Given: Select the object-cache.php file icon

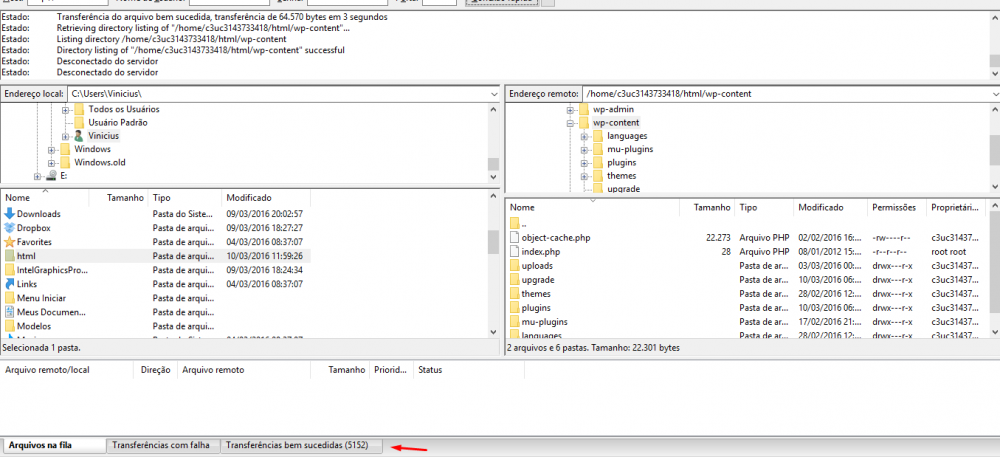Looking at the screenshot, I should pyautogui.click(x=514, y=238).
